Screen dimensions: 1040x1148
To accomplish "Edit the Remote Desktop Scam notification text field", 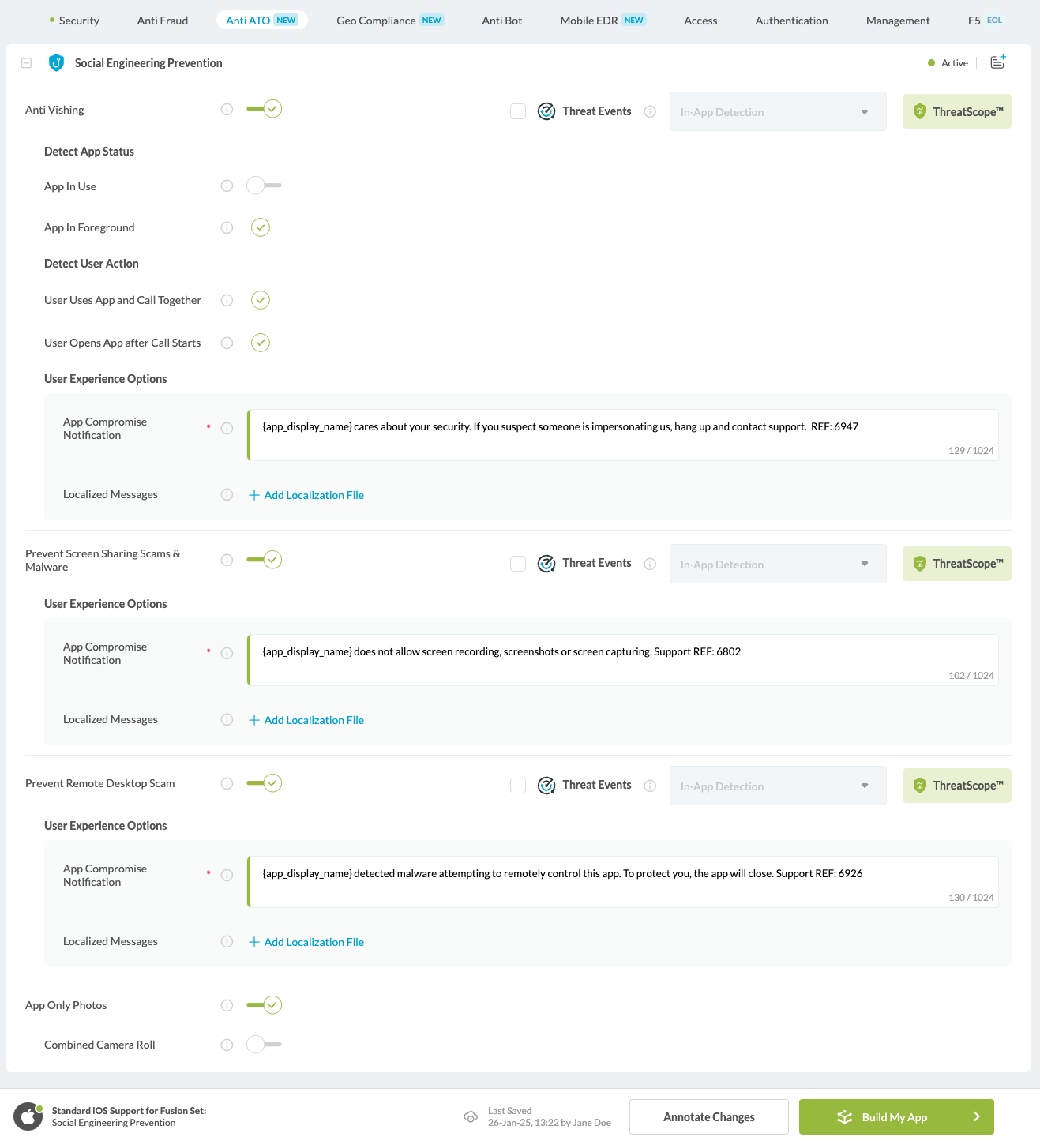I will click(x=622, y=881).
